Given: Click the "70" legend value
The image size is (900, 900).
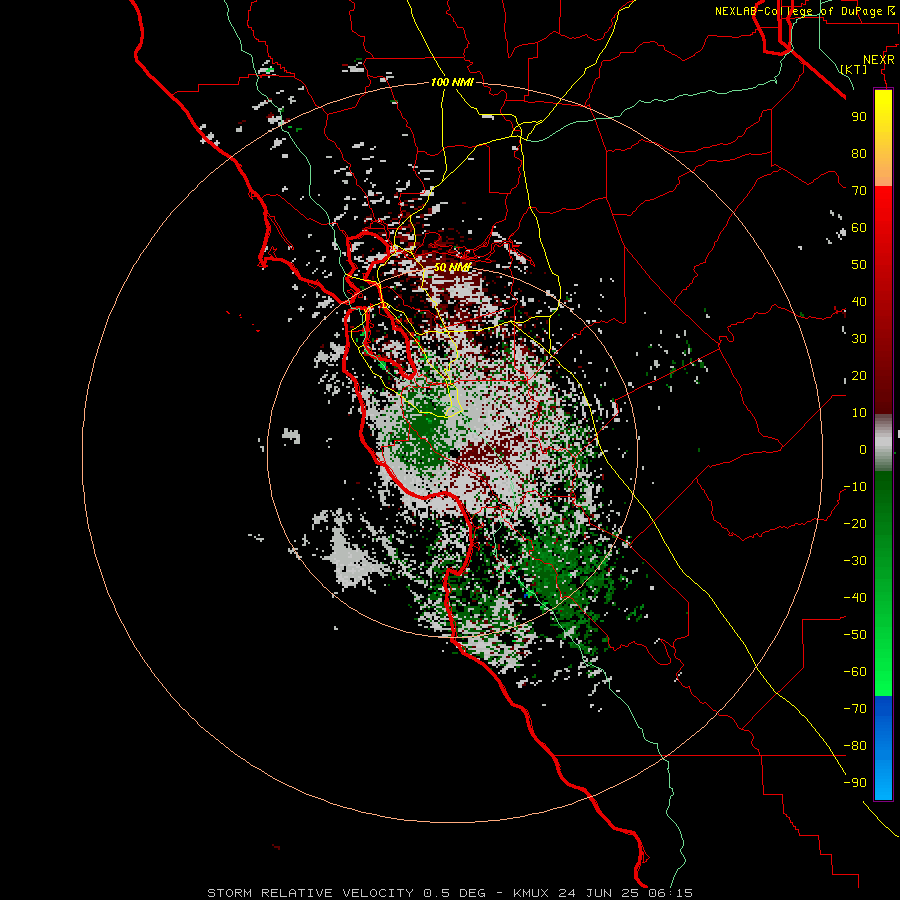Looking at the screenshot, I should click(859, 191).
